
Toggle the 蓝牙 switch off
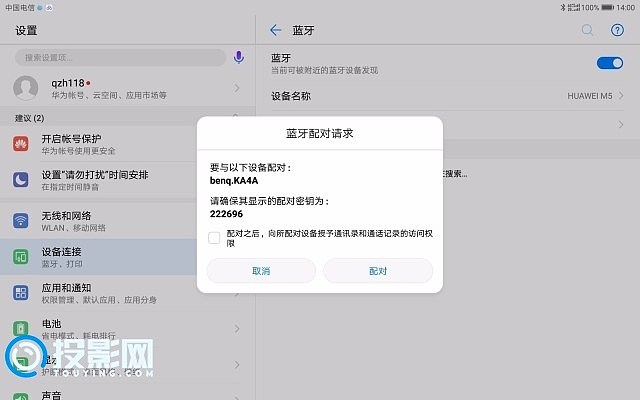[x=610, y=63]
